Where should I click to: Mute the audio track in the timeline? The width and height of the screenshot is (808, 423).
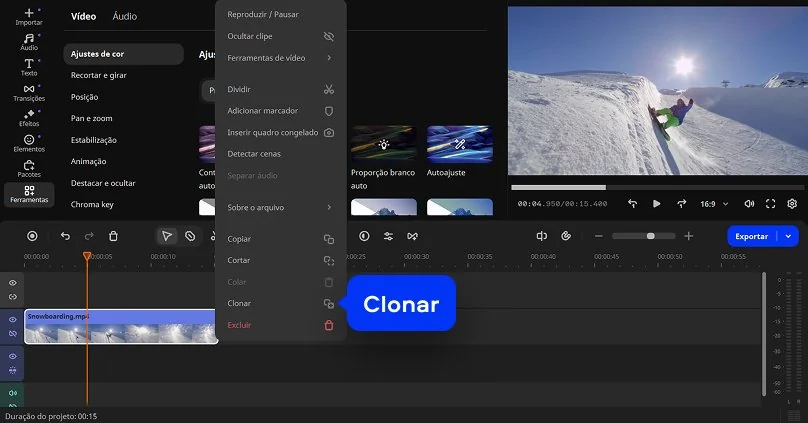tap(13, 393)
